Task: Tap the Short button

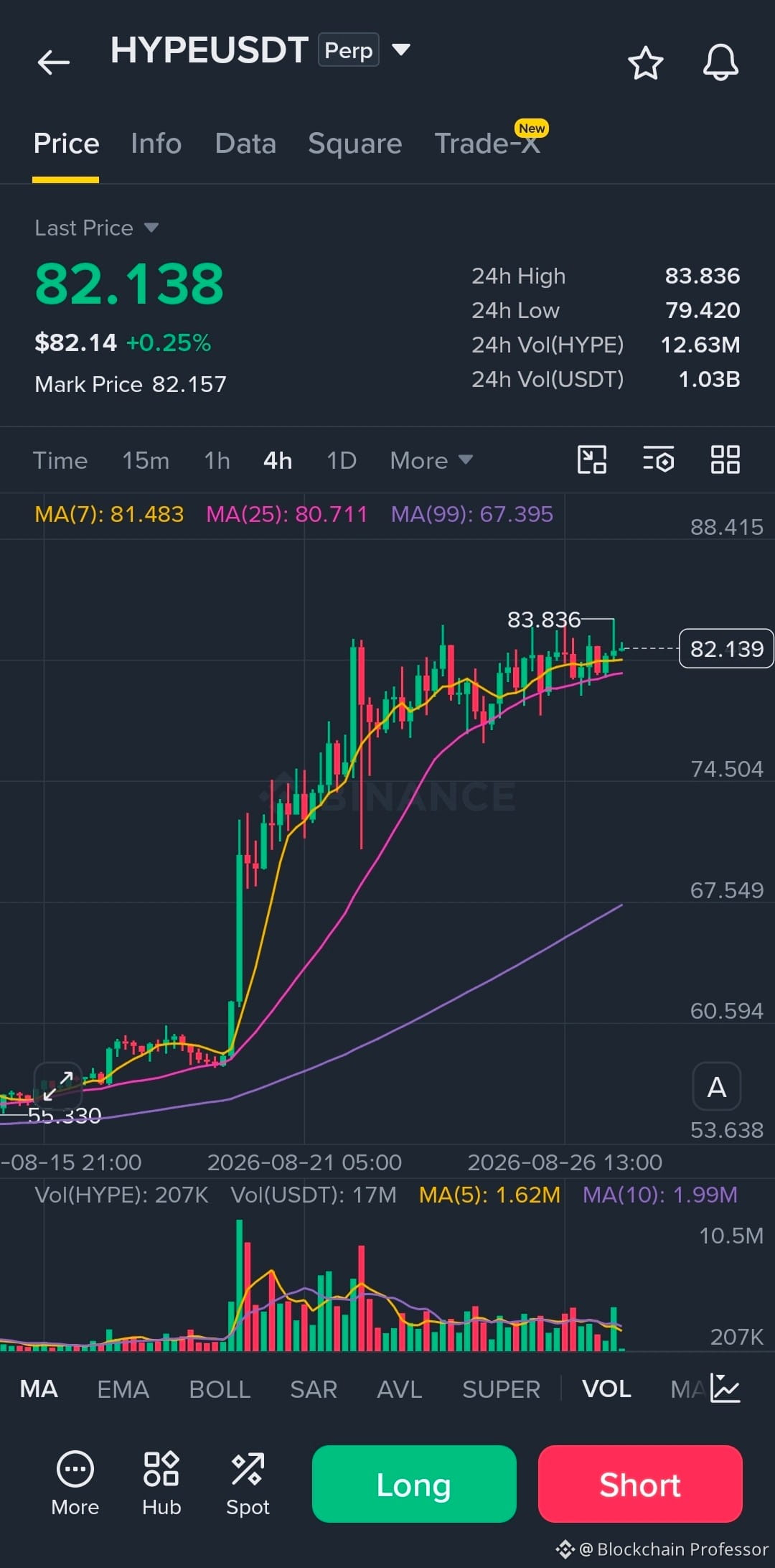Action: point(640,1484)
